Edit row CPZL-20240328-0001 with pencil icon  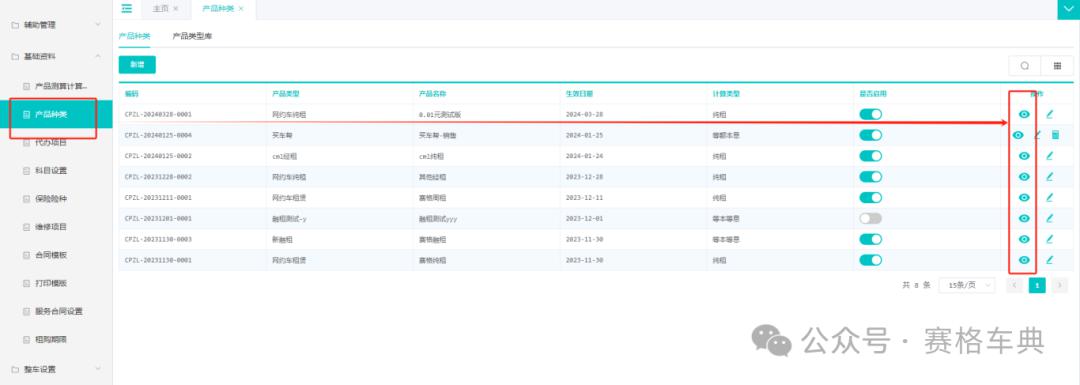(1050, 114)
